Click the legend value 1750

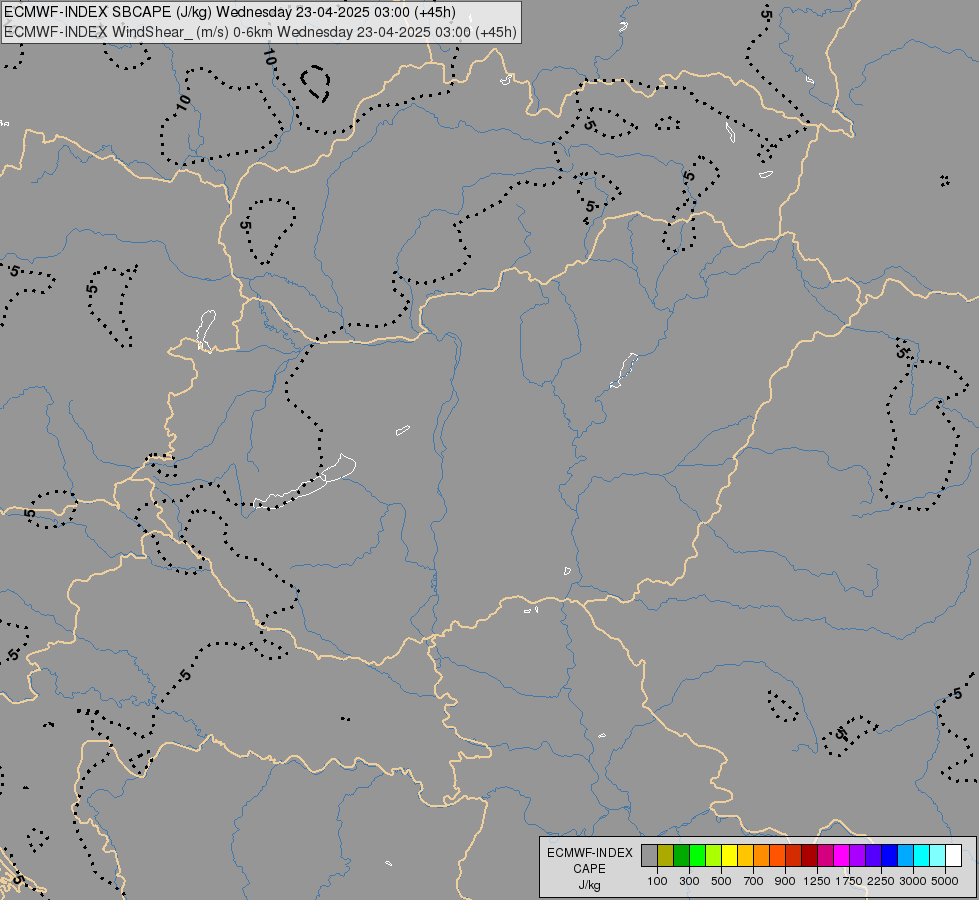(849, 881)
